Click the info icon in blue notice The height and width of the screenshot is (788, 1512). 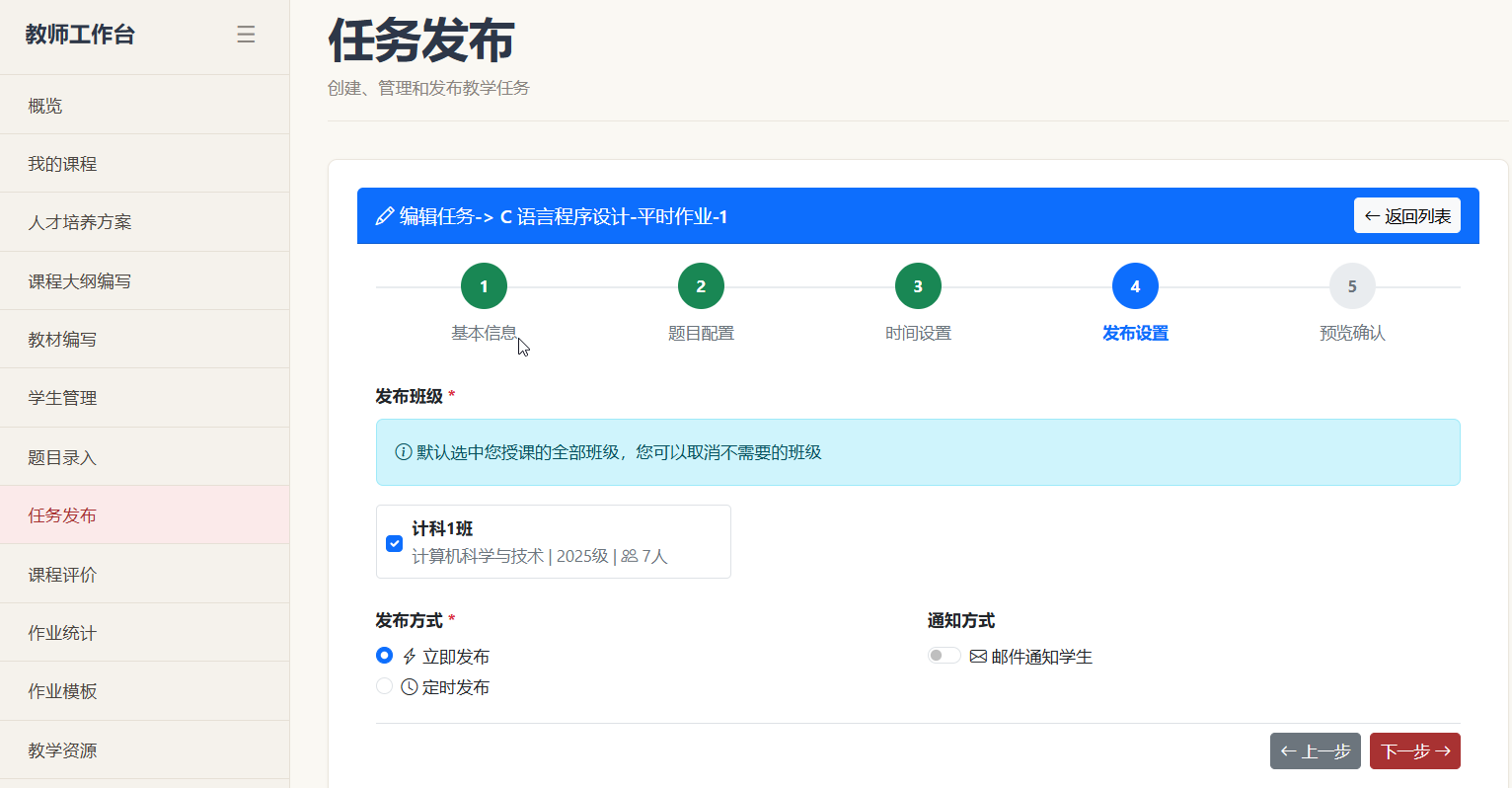(404, 452)
